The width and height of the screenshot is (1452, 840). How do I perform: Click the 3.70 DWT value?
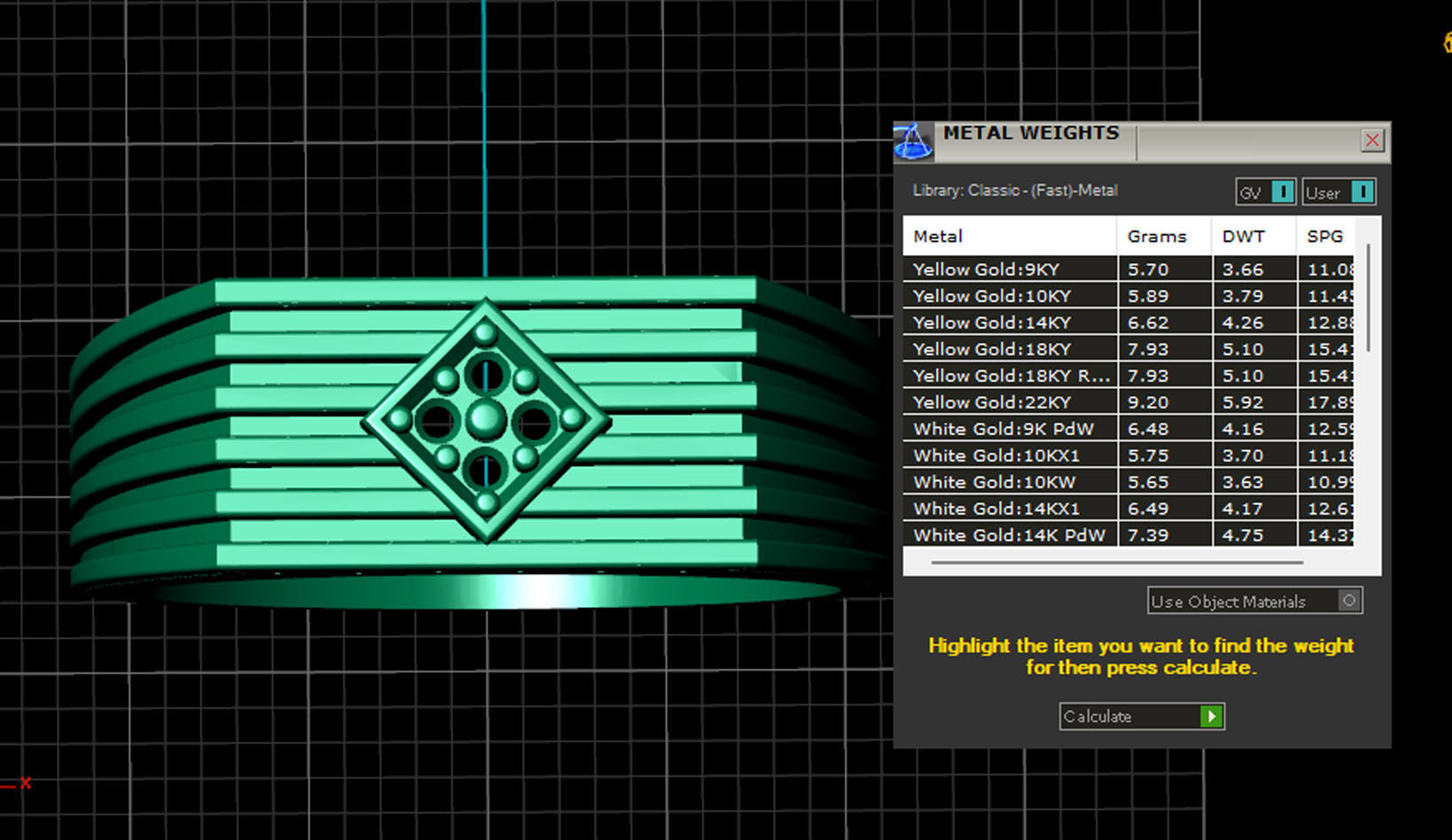point(1243,455)
